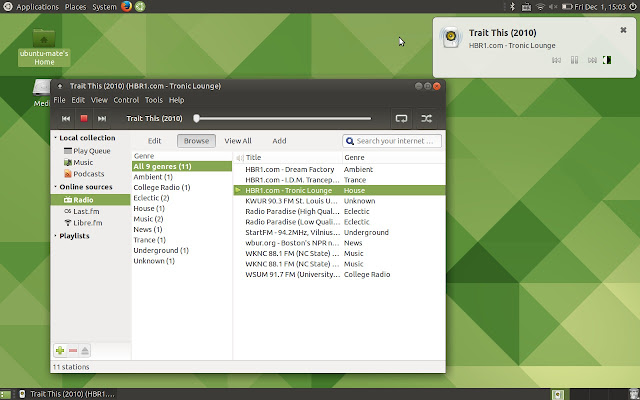Click the Edit station button

click(x=154, y=141)
